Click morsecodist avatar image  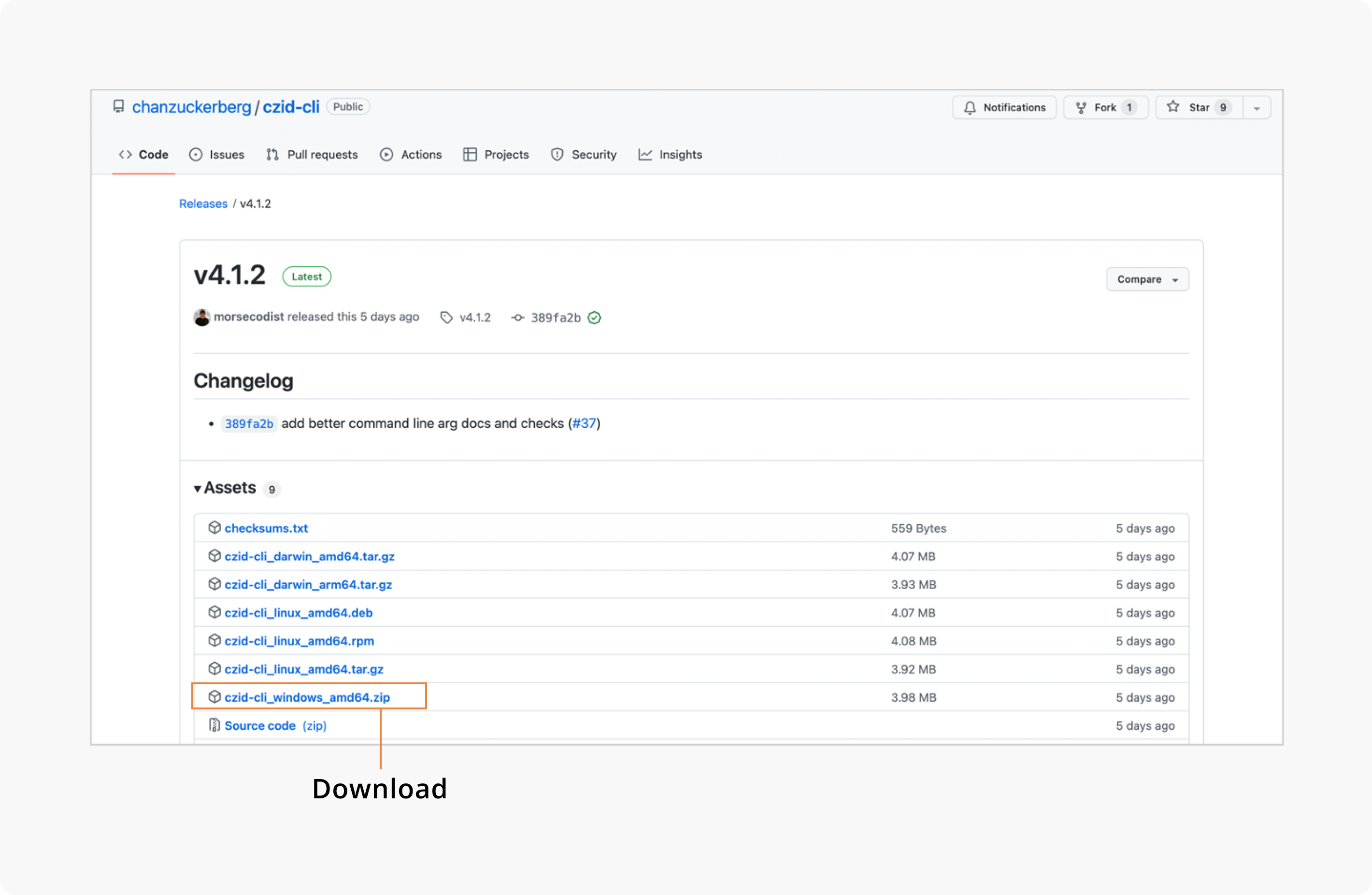[x=202, y=317]
